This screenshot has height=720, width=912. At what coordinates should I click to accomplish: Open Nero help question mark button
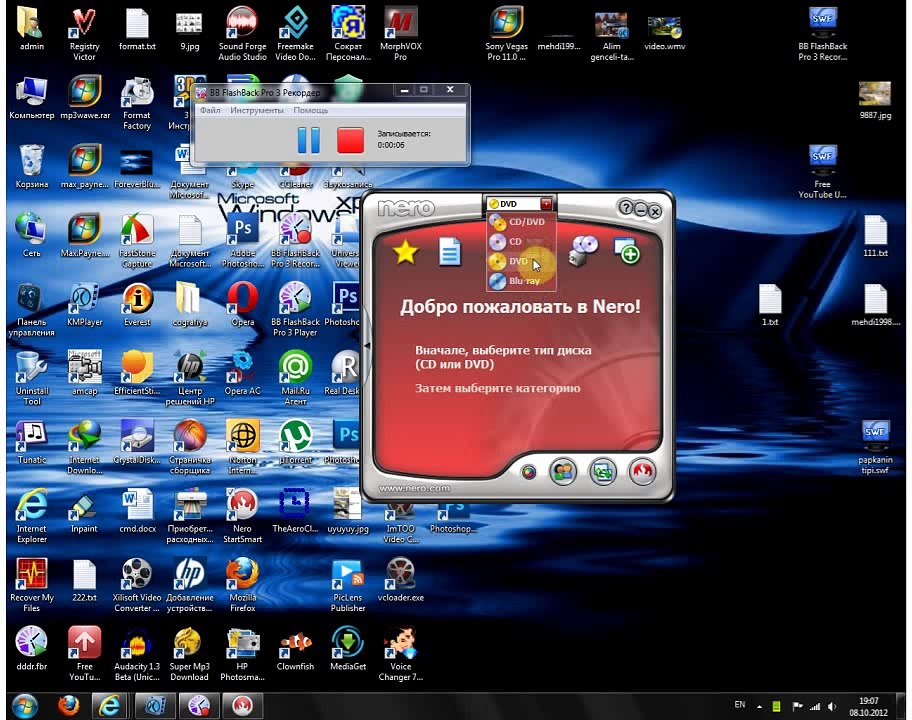[x=625, y=208]
